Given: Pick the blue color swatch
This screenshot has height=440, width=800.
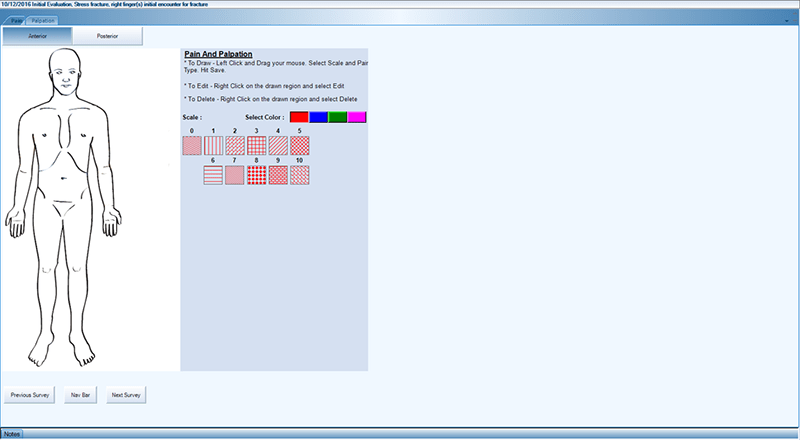Looking at the screenshot, I should click(x=318, y=117).
